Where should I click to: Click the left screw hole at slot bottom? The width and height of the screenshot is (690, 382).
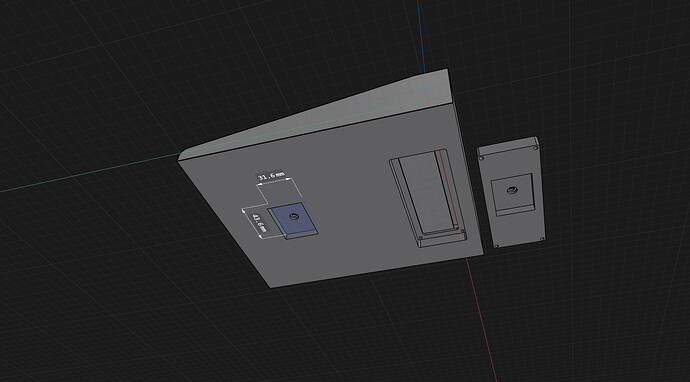tap(421, 238)
